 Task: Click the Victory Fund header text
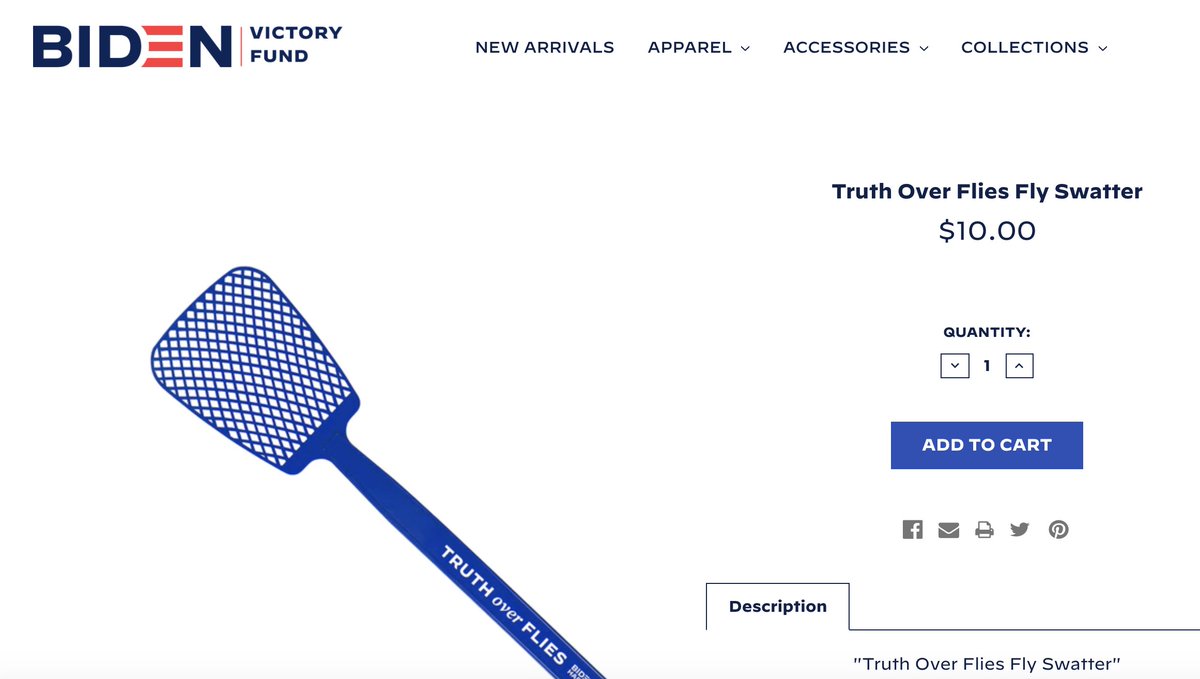click(x=295, y=44)
